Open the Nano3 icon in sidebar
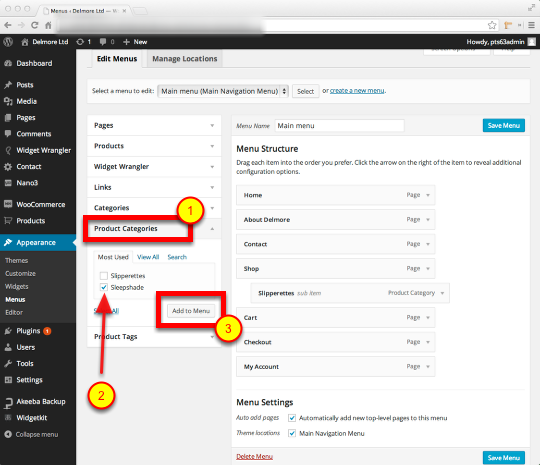 click(8, 183)
